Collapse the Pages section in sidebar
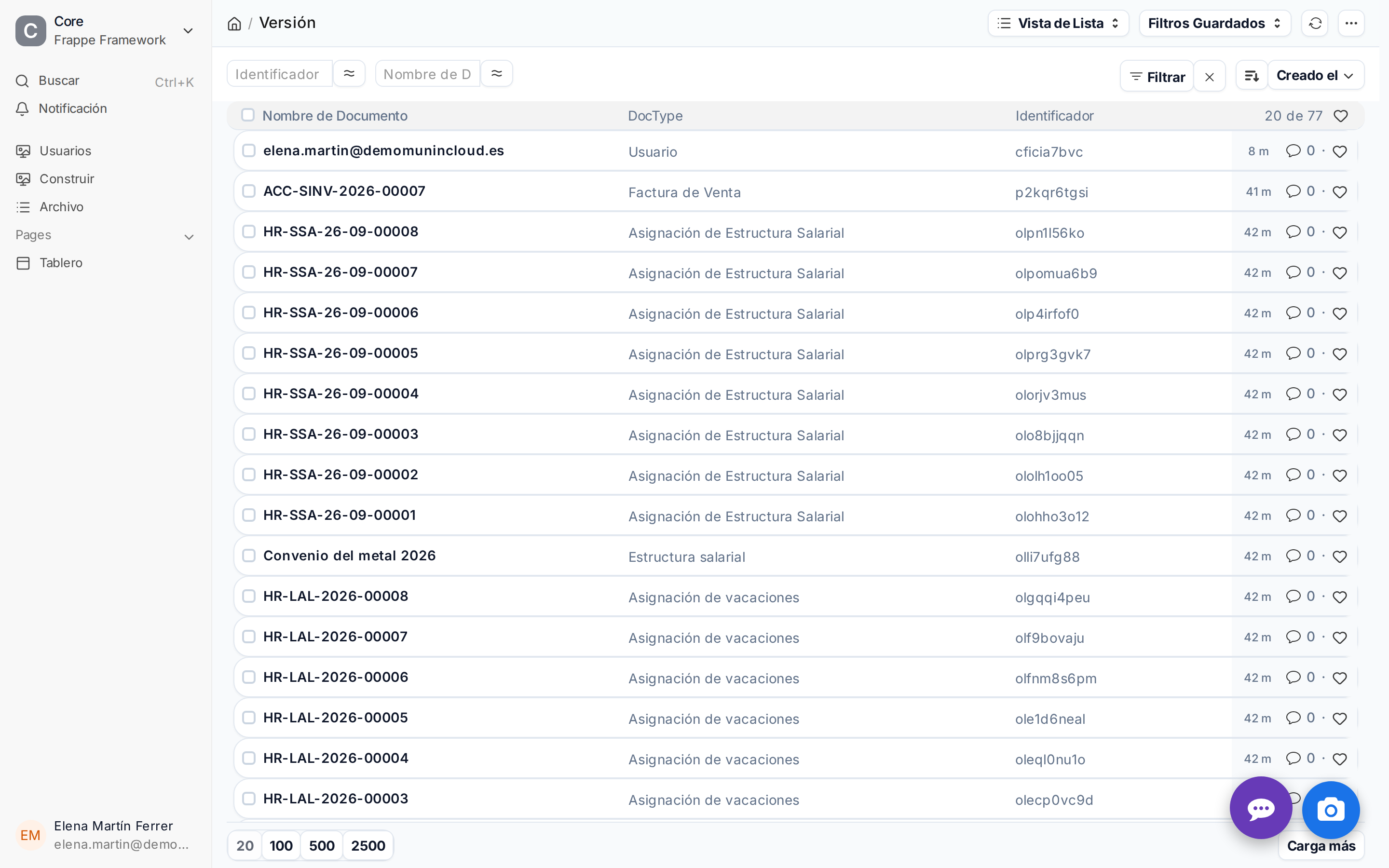Image resolution: width=1389 pixels, height=868 pixels. pyautogui.click(x=189, y=236)
